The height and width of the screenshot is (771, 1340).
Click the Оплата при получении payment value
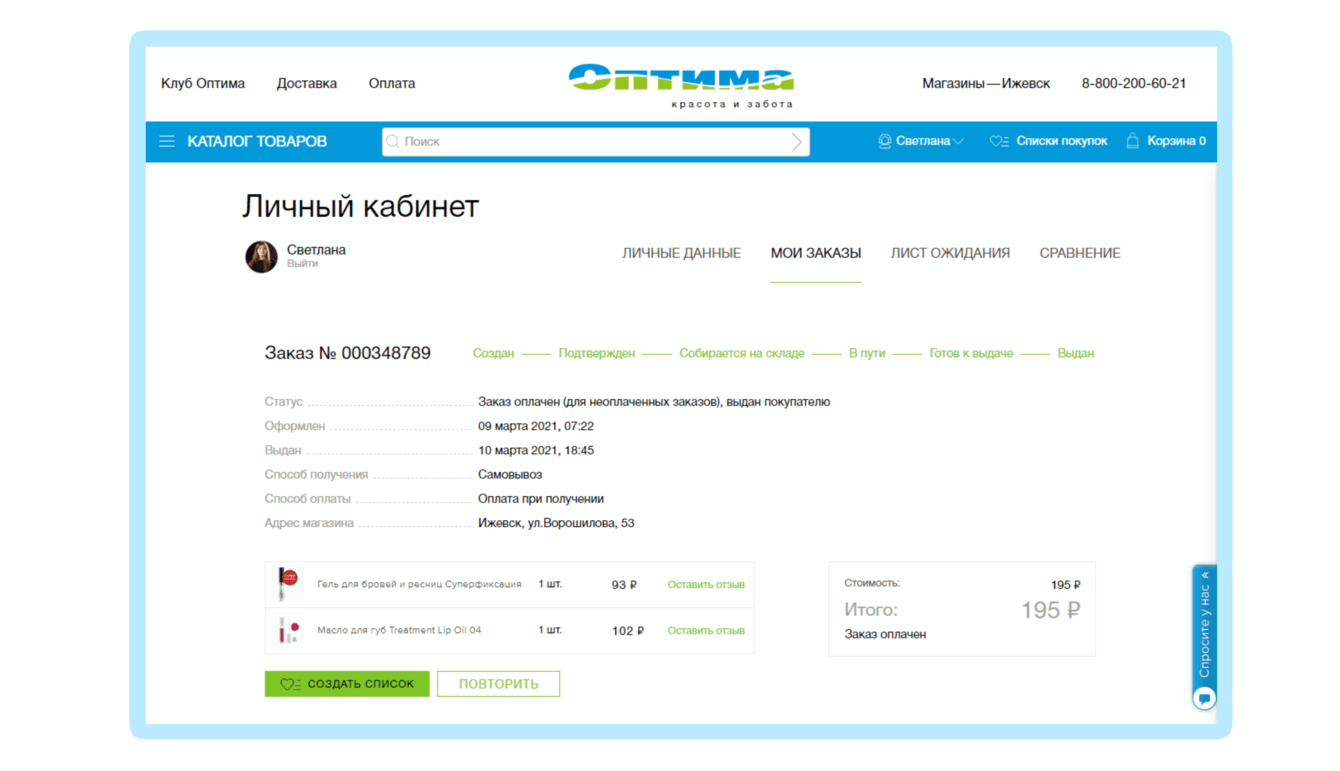click(541, 498)
